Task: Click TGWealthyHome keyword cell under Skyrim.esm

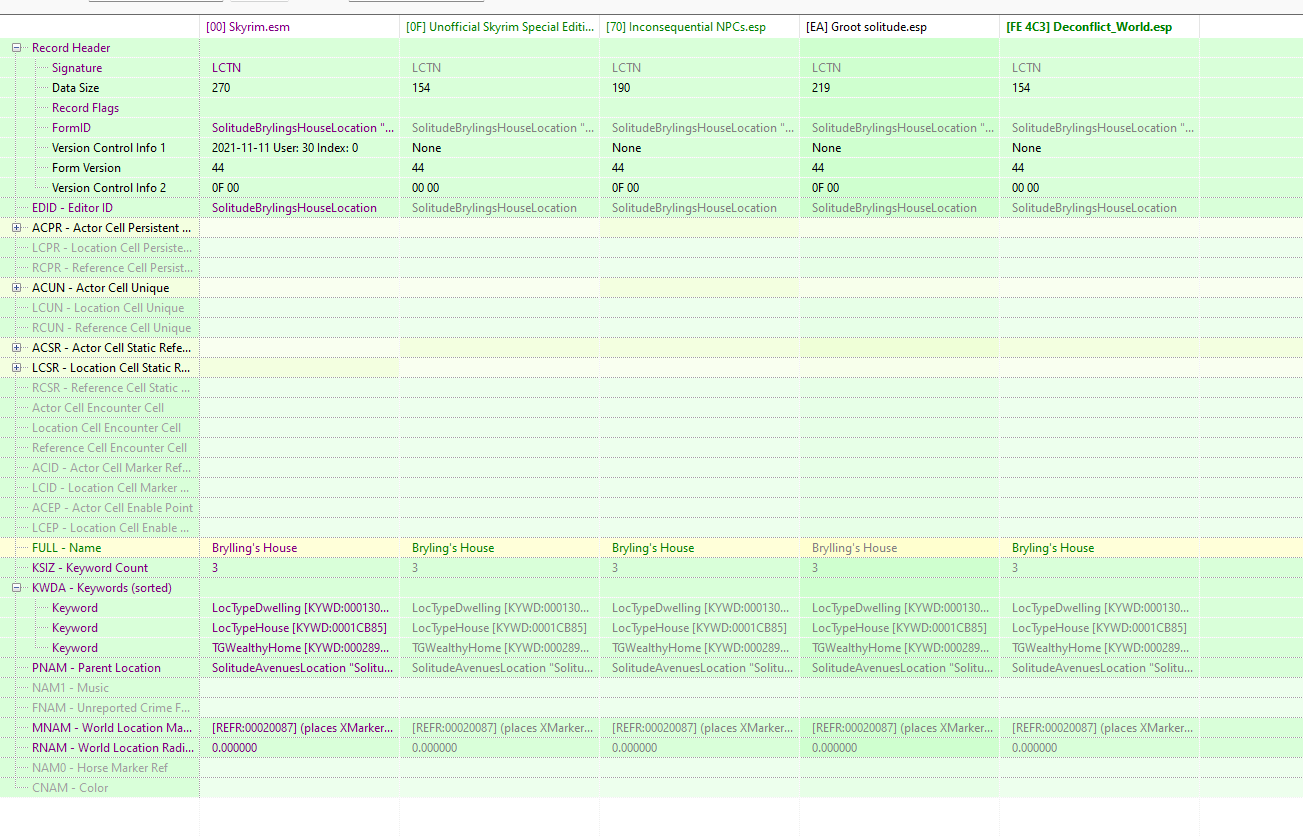Action: tap(303, 648)
